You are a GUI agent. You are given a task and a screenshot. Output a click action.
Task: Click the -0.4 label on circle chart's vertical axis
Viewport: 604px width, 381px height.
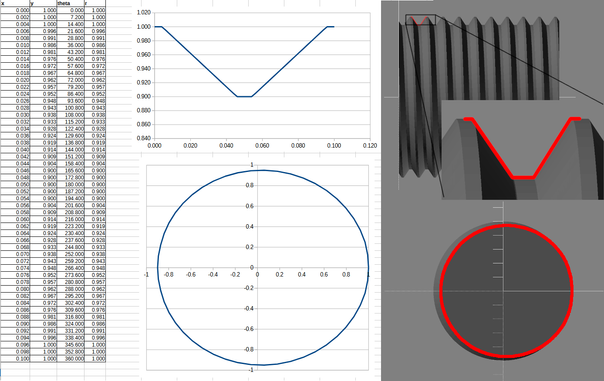point(250,309)
